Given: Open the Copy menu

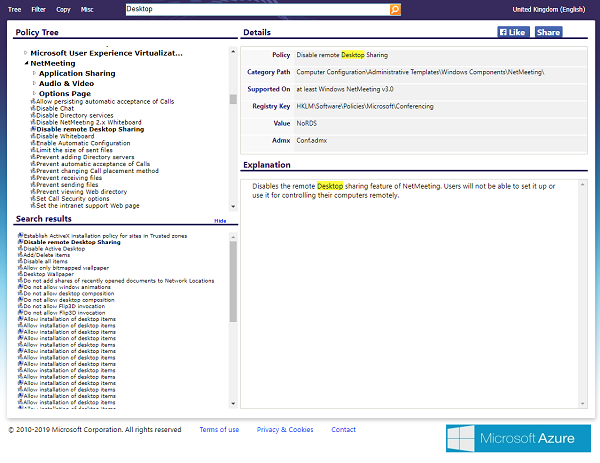Looking at the screenshot, I should pos(63,9).
